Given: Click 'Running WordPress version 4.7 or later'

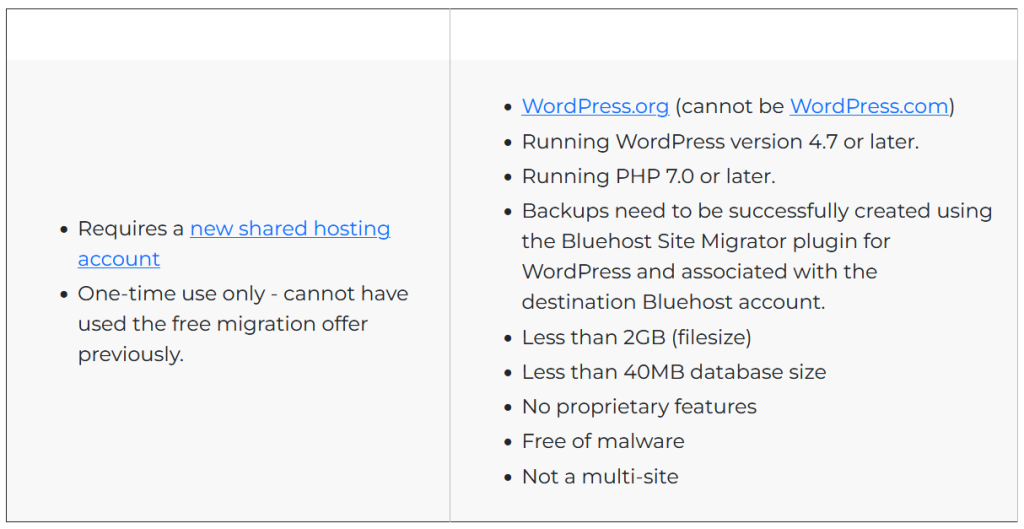Looking at the screenshot, I should [720, 142].
